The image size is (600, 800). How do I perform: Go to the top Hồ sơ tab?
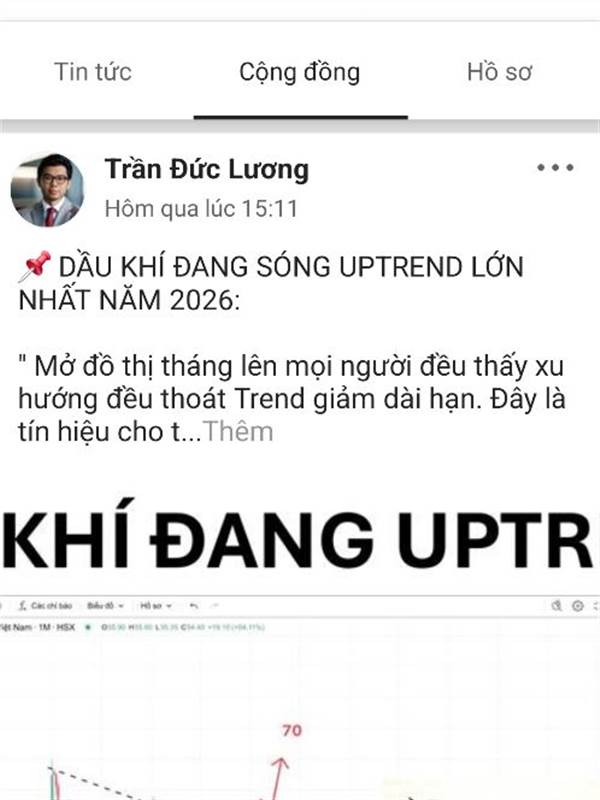click(x=499, y=72)
